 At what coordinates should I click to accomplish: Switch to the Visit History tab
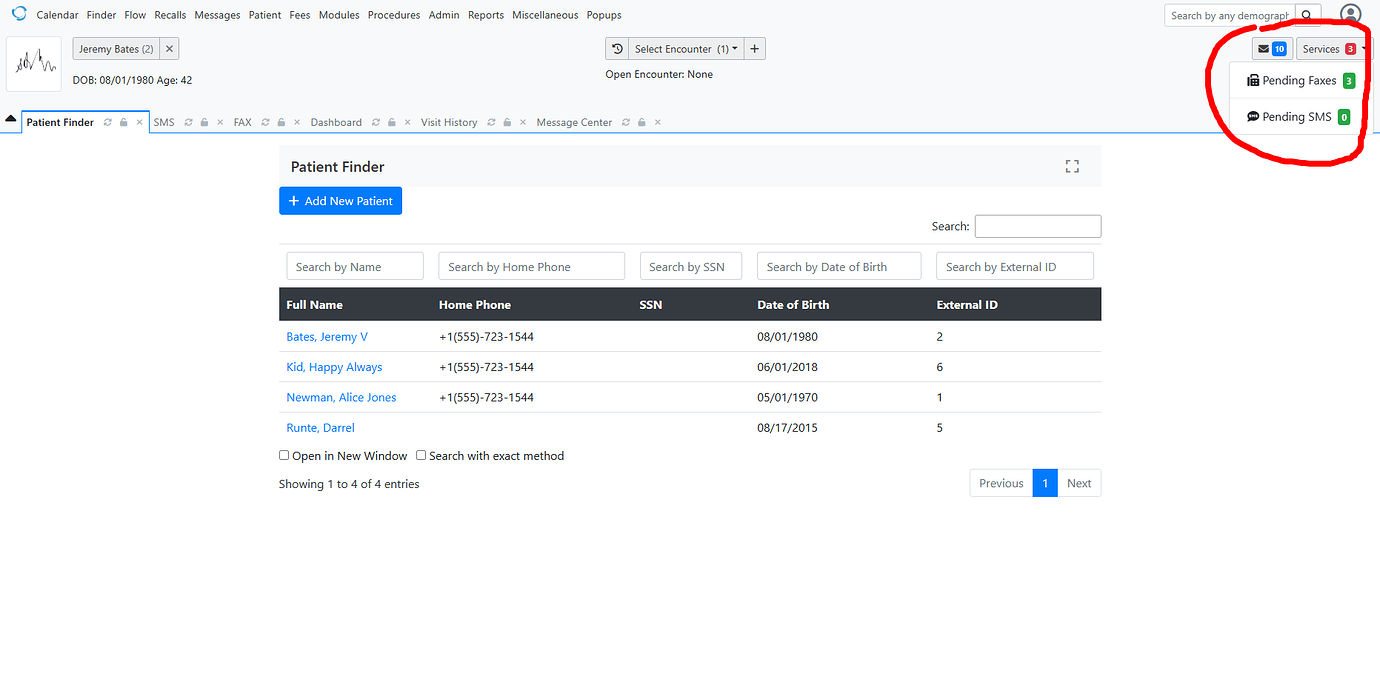[x=448, y=121]
